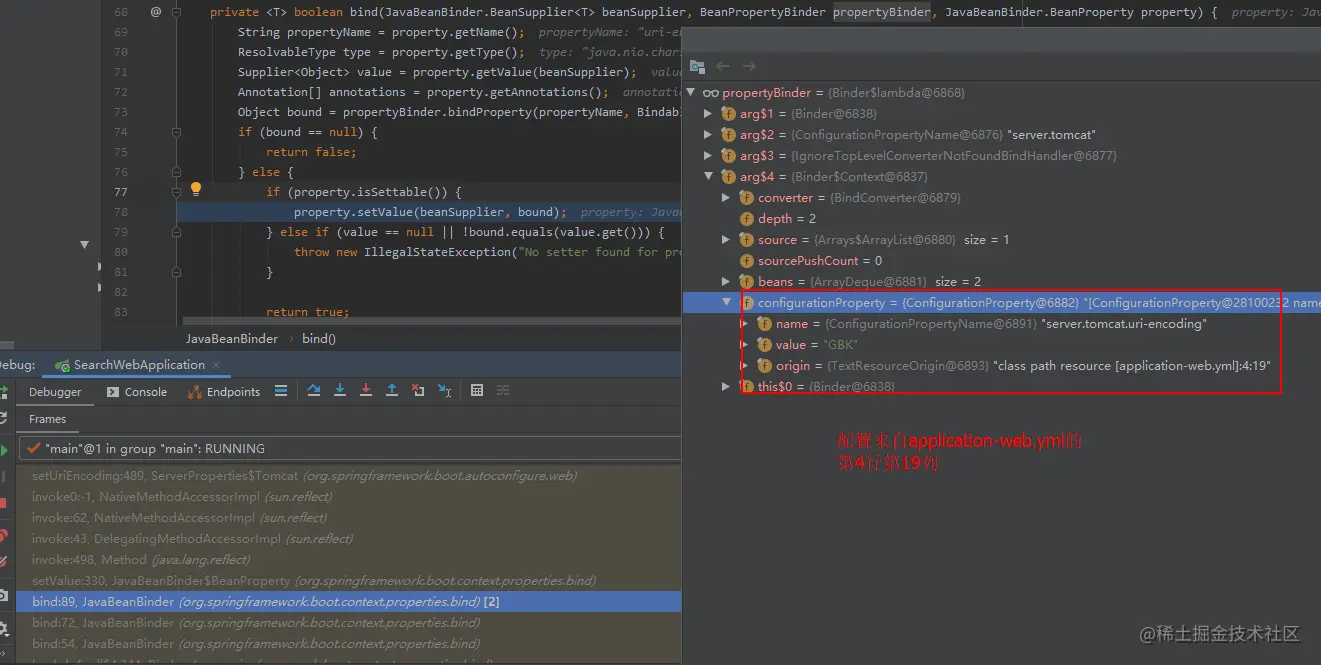Click the Show Execution Point icon
1321x665 pixels.
click(x=281, y=391)
